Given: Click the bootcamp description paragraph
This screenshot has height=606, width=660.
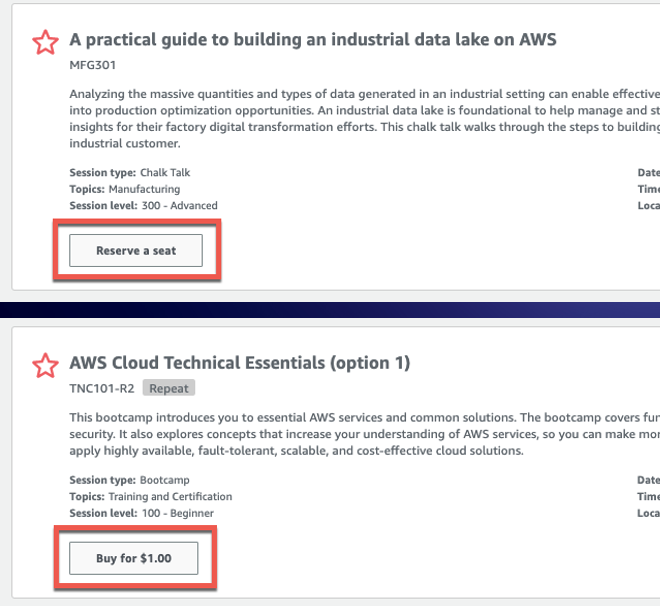Looking at the screenshot, I should [365, 434].
